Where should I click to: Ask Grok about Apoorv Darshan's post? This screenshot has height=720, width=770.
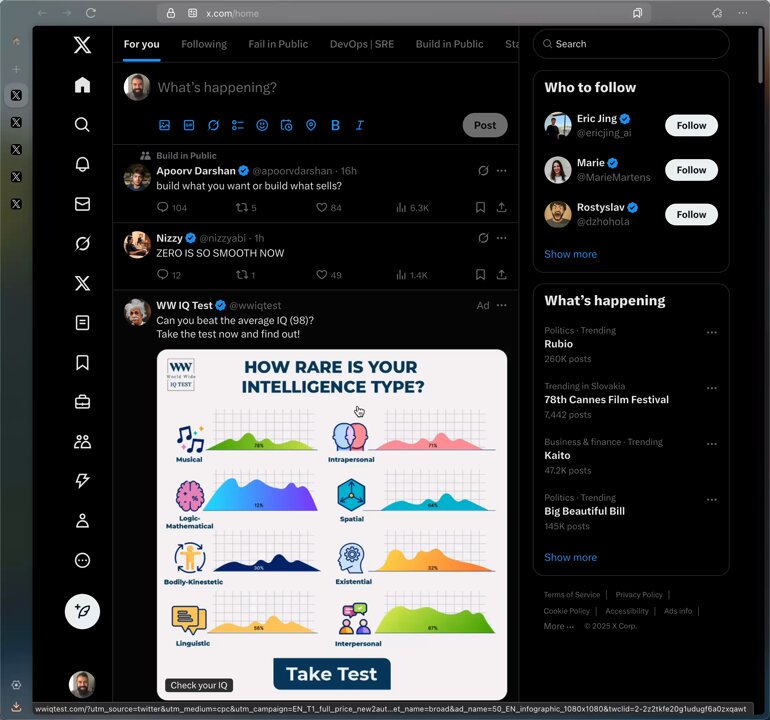[x=483, y=170]
